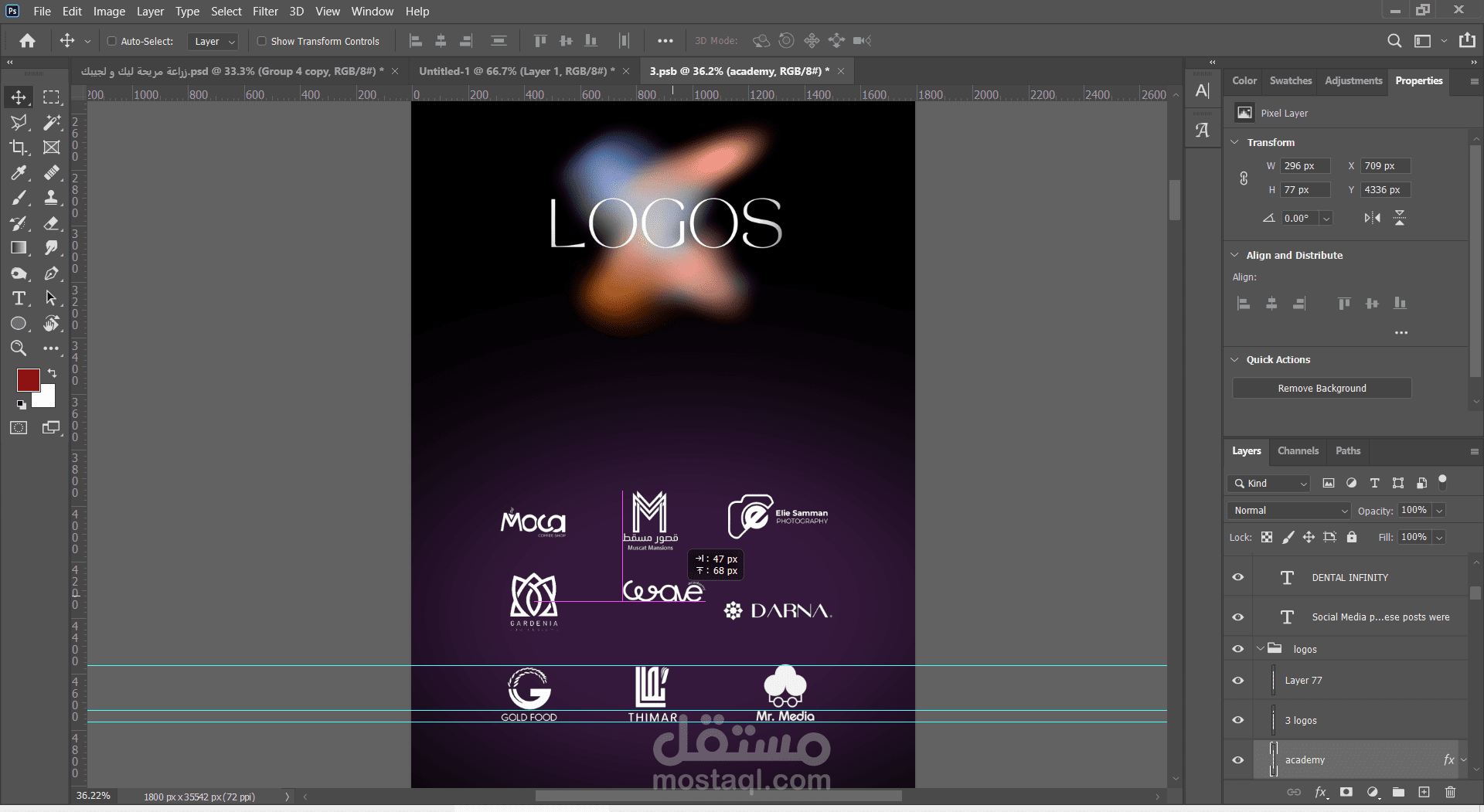This screenshot has width=1484, height=812.
Task: Click the Home icon in options bar
Action: coord(28,41)
